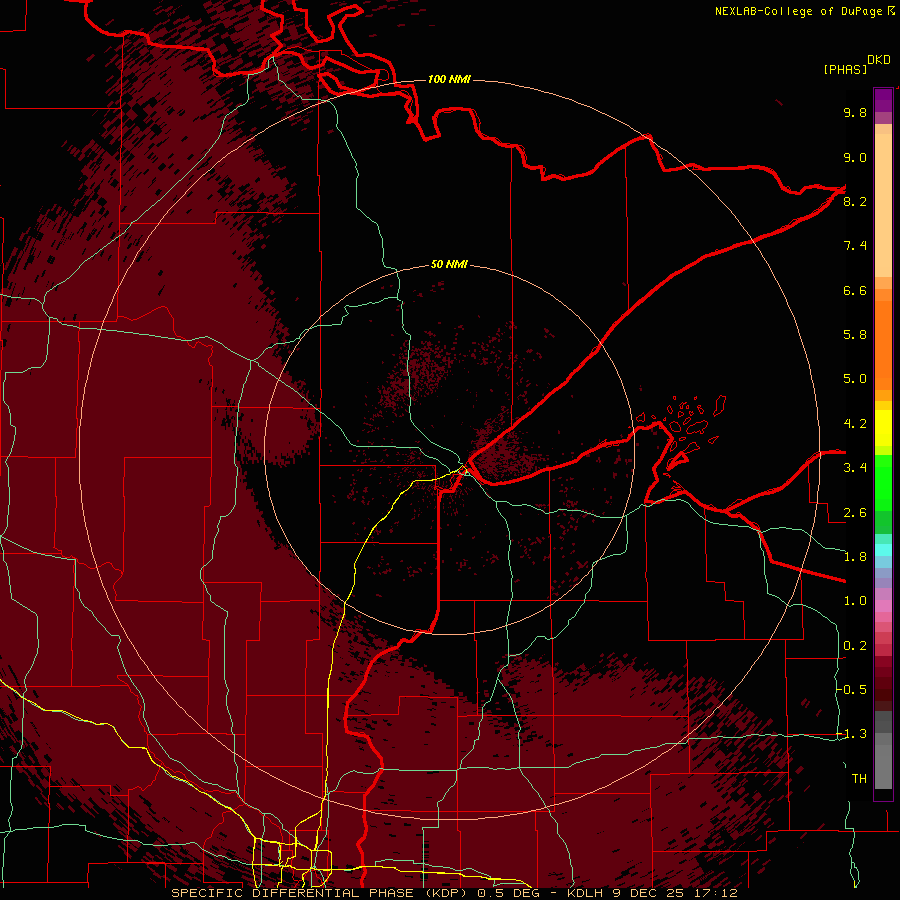Click the bright green color bar segment
The width and height of the screenshot is (900, 900).
[x=883, y=482]
